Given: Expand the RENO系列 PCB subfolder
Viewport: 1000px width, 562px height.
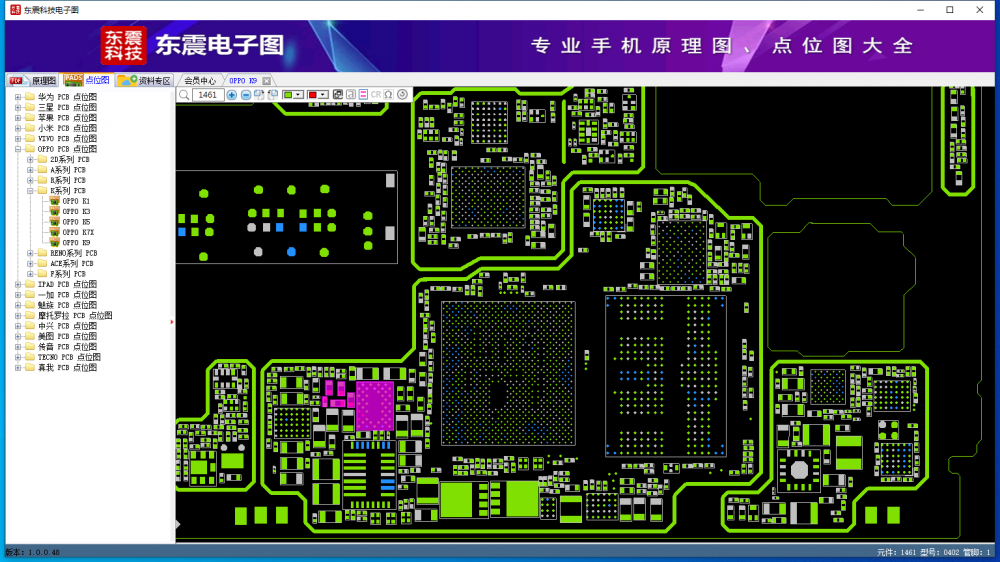Looking at the screenshot, I should pos(30,253).
